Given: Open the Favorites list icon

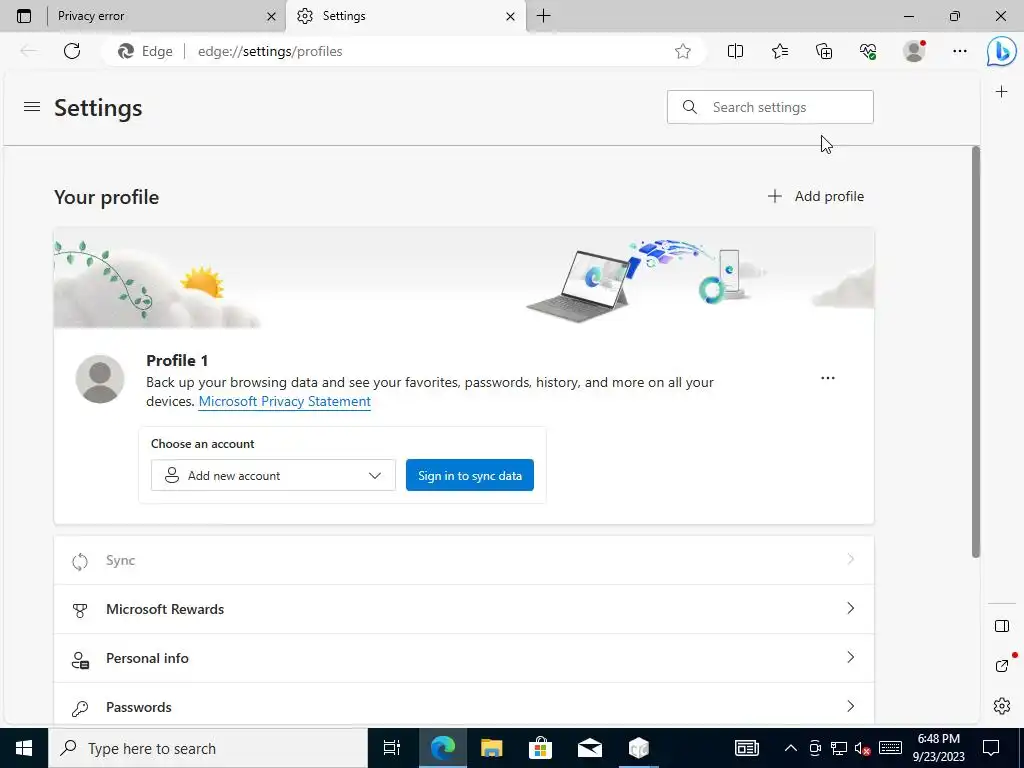Looking at the screenshot, I should pos(780,52).
